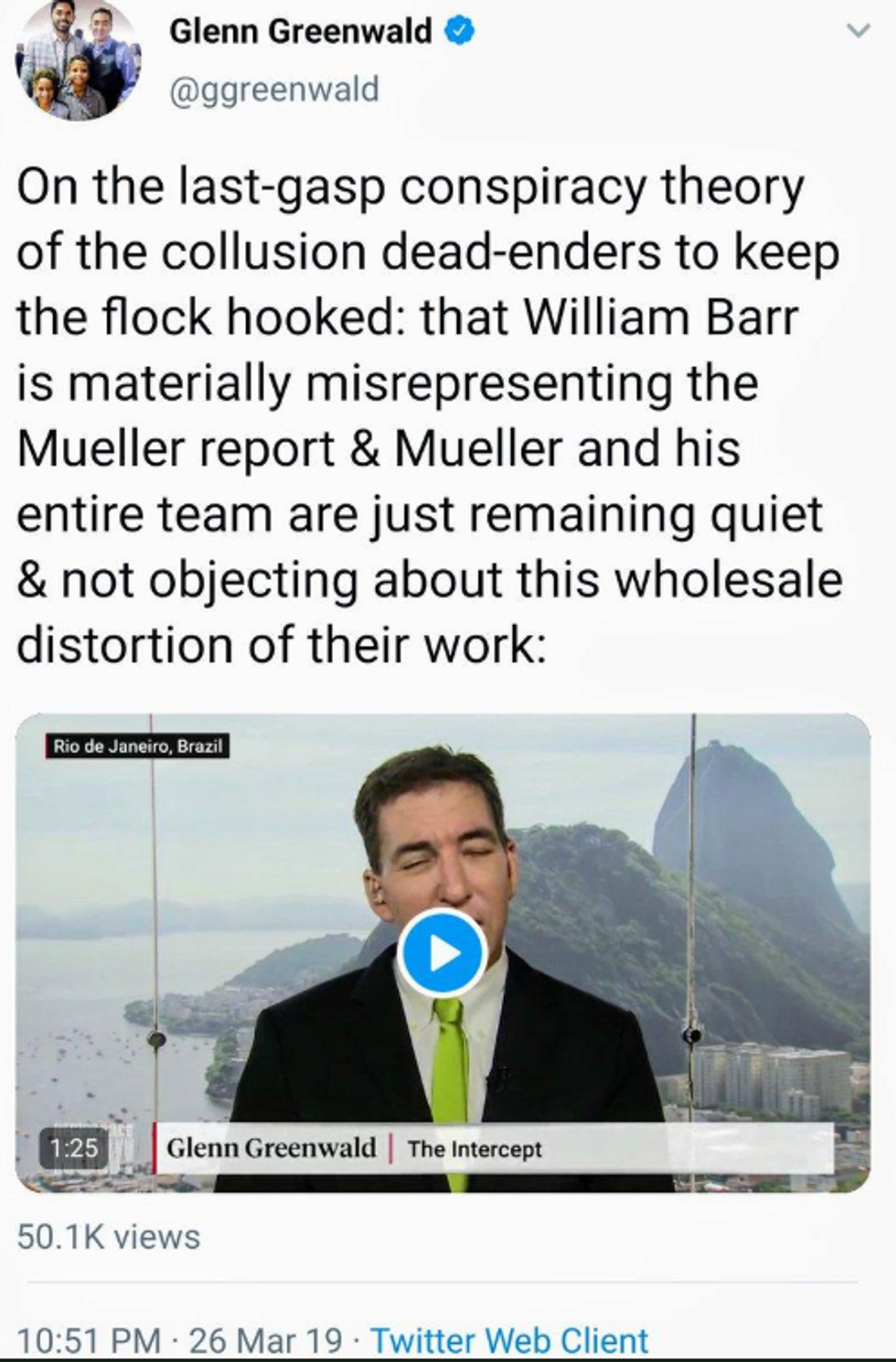Open the Twitter Web Client source link
Image resolution: width=896 pixels, height=1362 pixels.
509,1341
